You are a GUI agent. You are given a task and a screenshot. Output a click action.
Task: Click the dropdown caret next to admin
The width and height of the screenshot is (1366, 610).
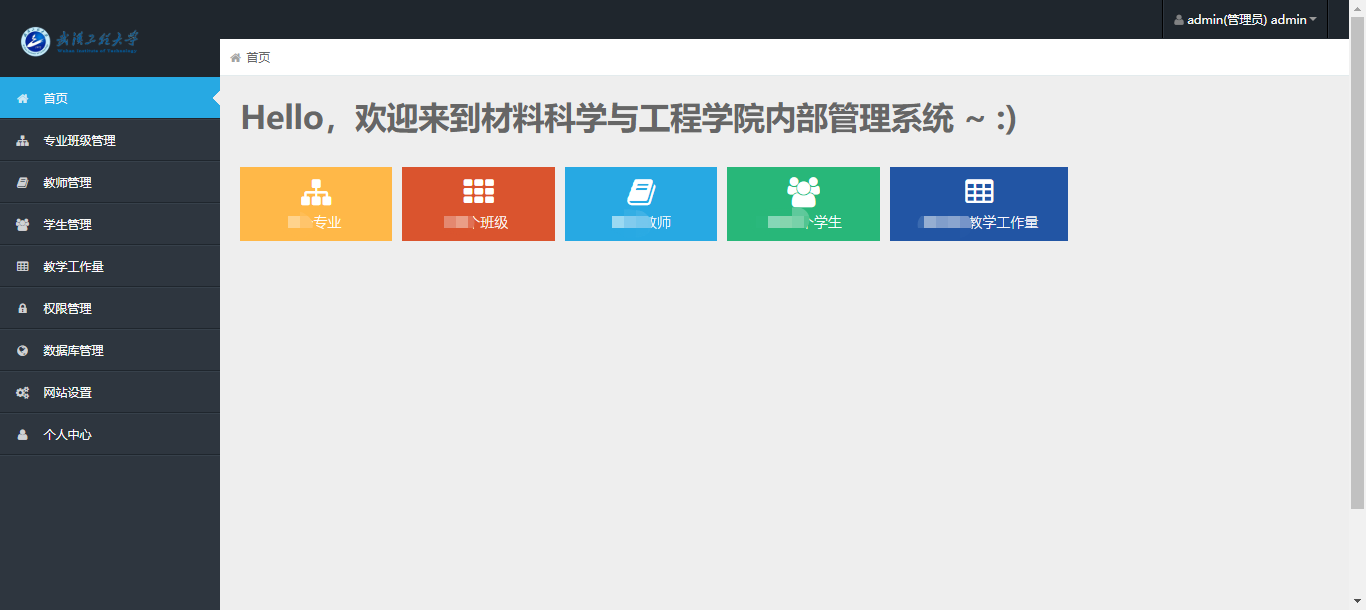click(x=1313, y=20)
